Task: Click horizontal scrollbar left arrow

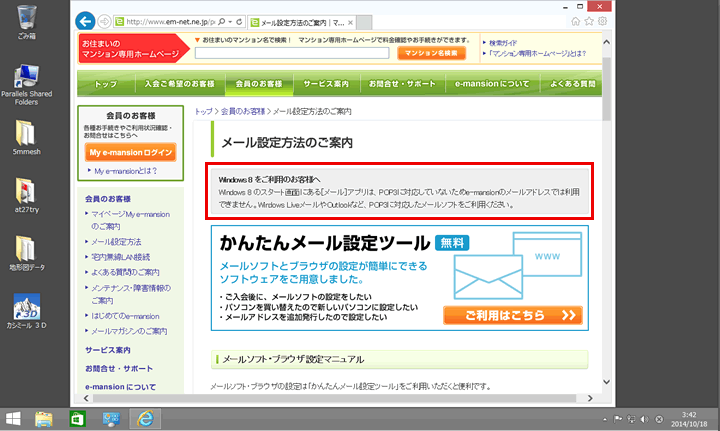Action: 86,398
